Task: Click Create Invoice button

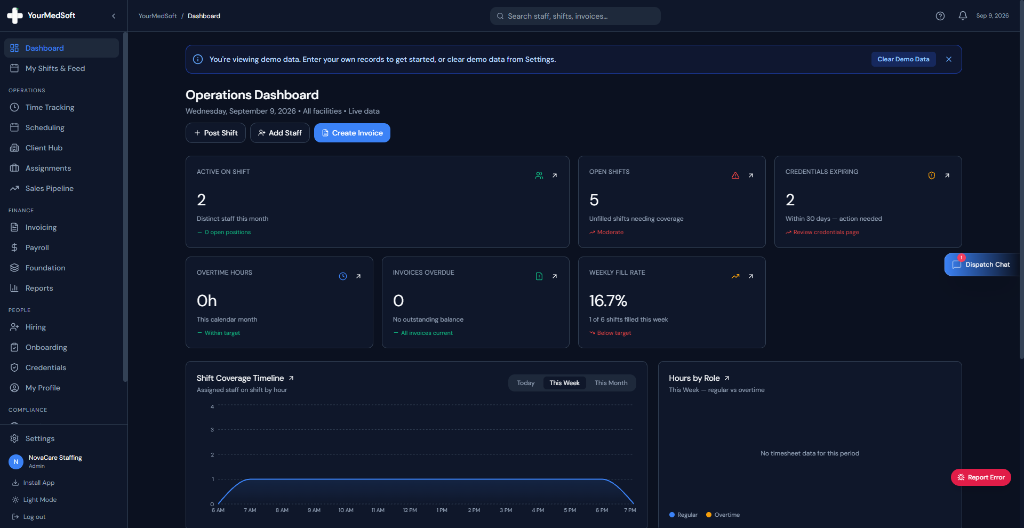Action: pos(352,133)
